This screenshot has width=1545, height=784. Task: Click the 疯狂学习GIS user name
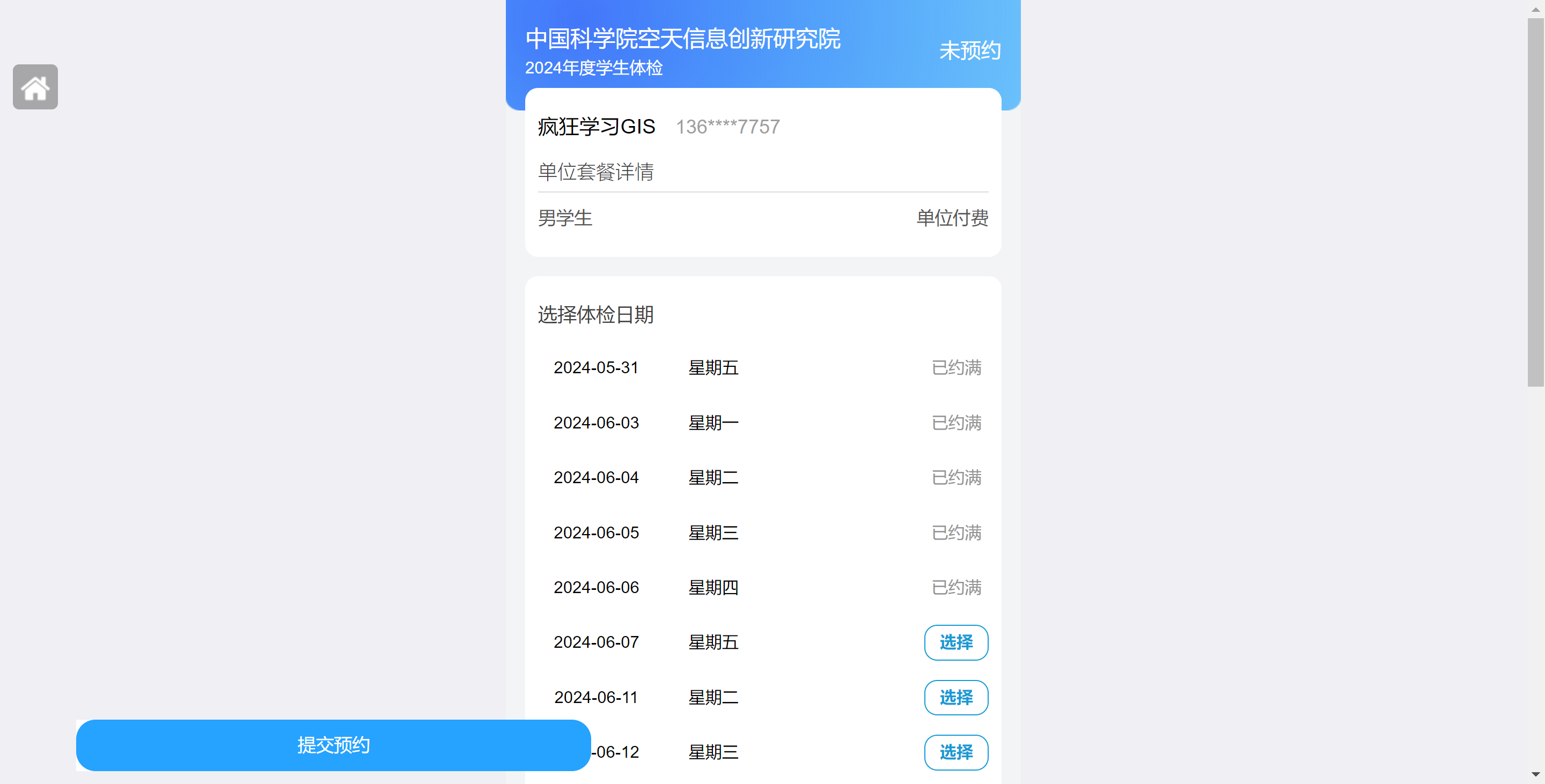click(596, 127)
